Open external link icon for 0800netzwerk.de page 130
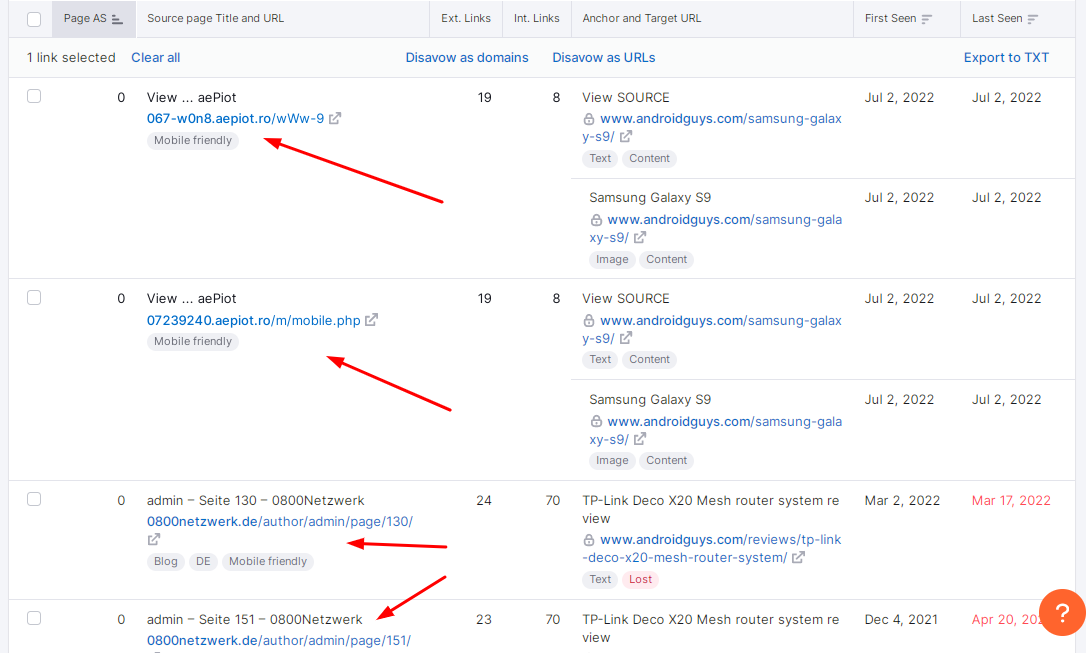This screenshot has width=1086, height=653. pos(154,539)
